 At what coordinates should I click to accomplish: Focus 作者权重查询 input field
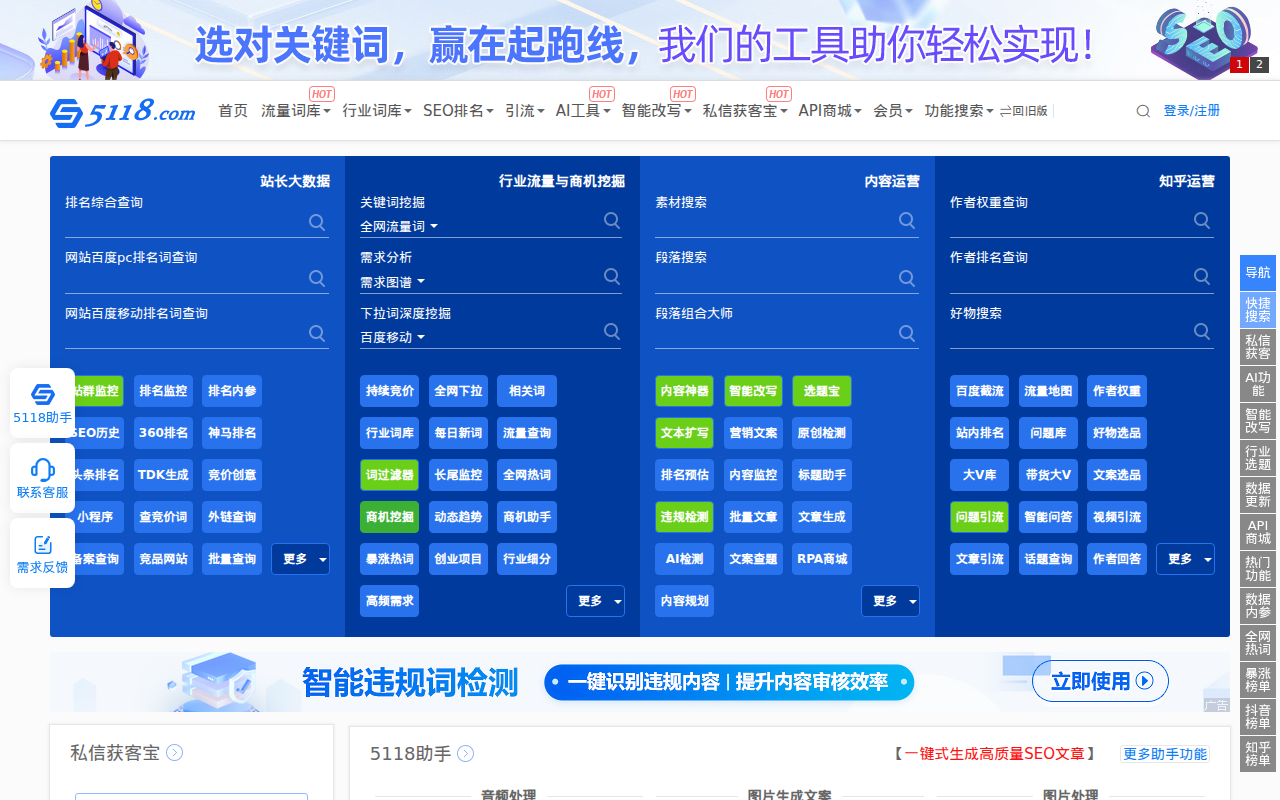point(1070,222)
